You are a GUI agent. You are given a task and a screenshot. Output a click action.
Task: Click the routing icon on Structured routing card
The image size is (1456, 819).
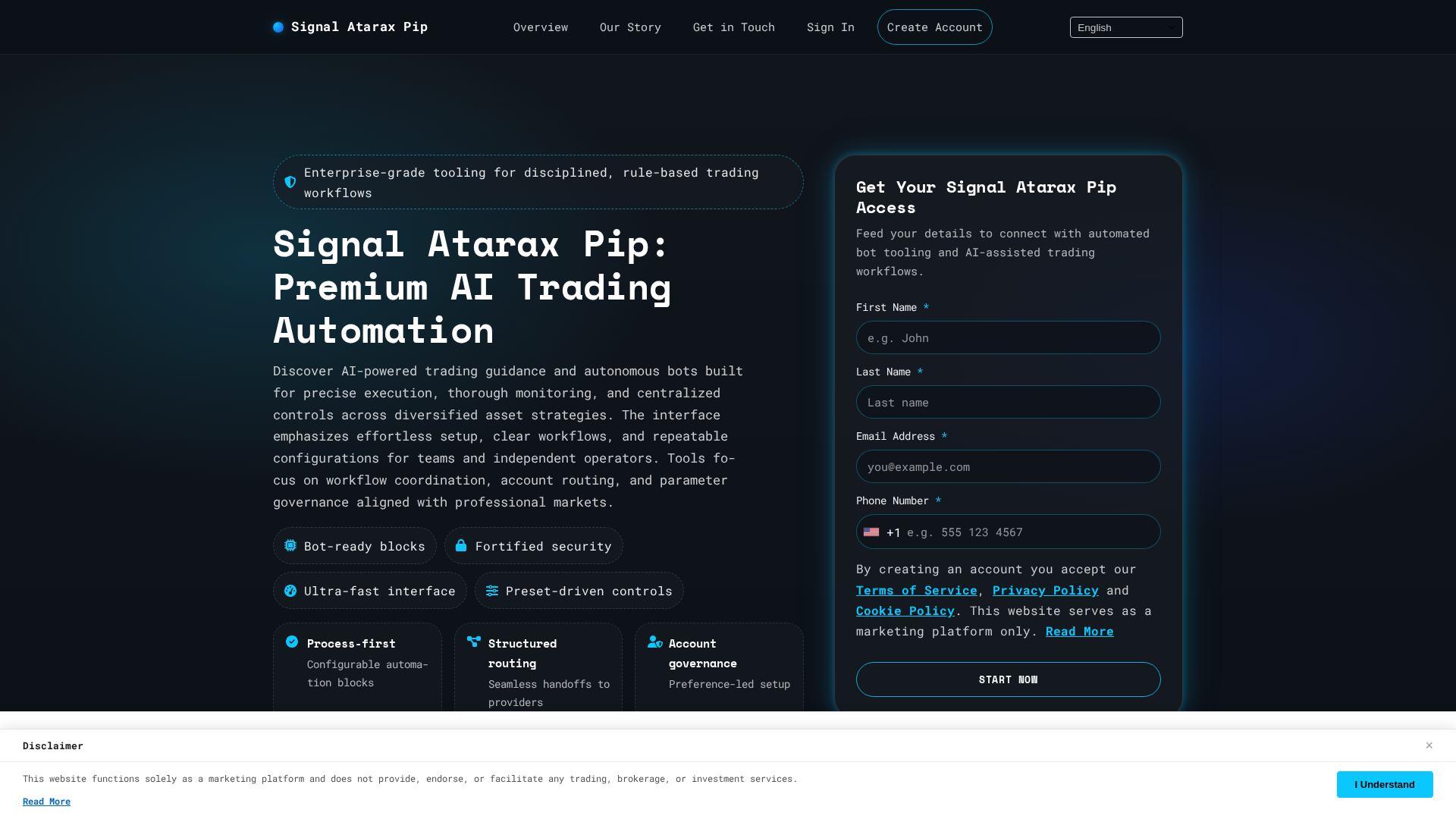(x=474, y=642)
